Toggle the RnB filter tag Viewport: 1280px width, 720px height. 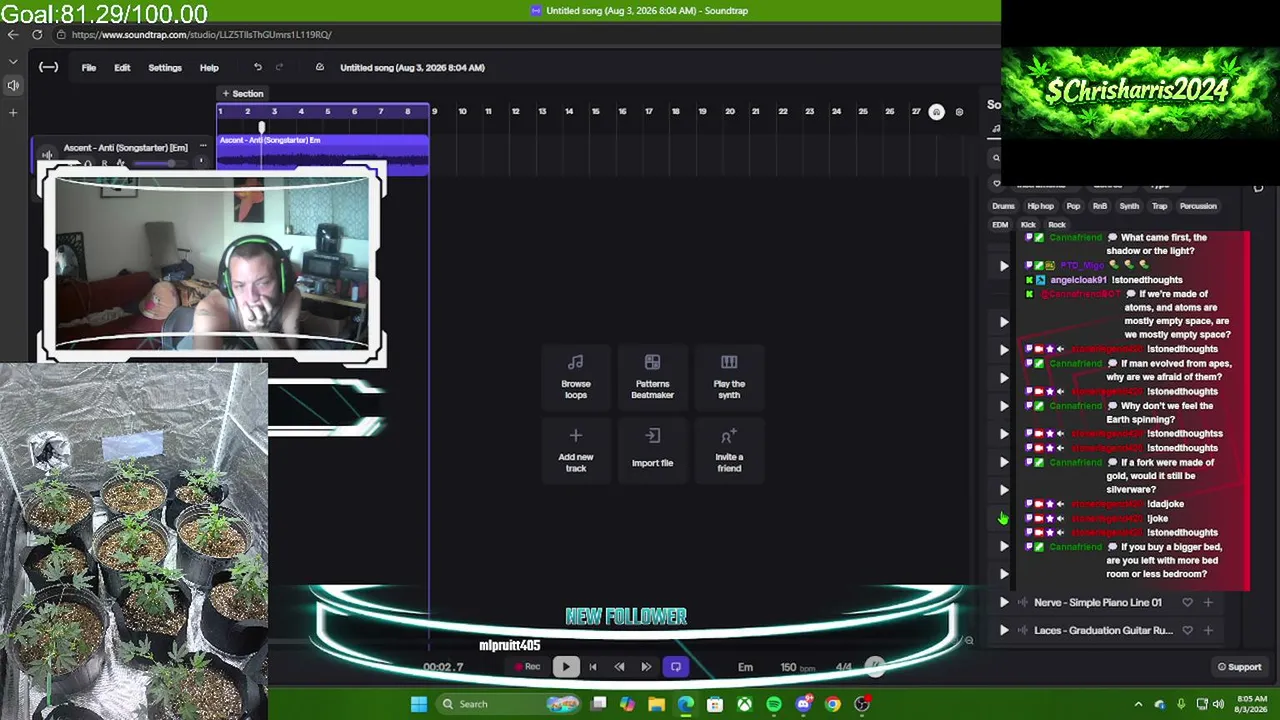click(x=1100, y=206)
